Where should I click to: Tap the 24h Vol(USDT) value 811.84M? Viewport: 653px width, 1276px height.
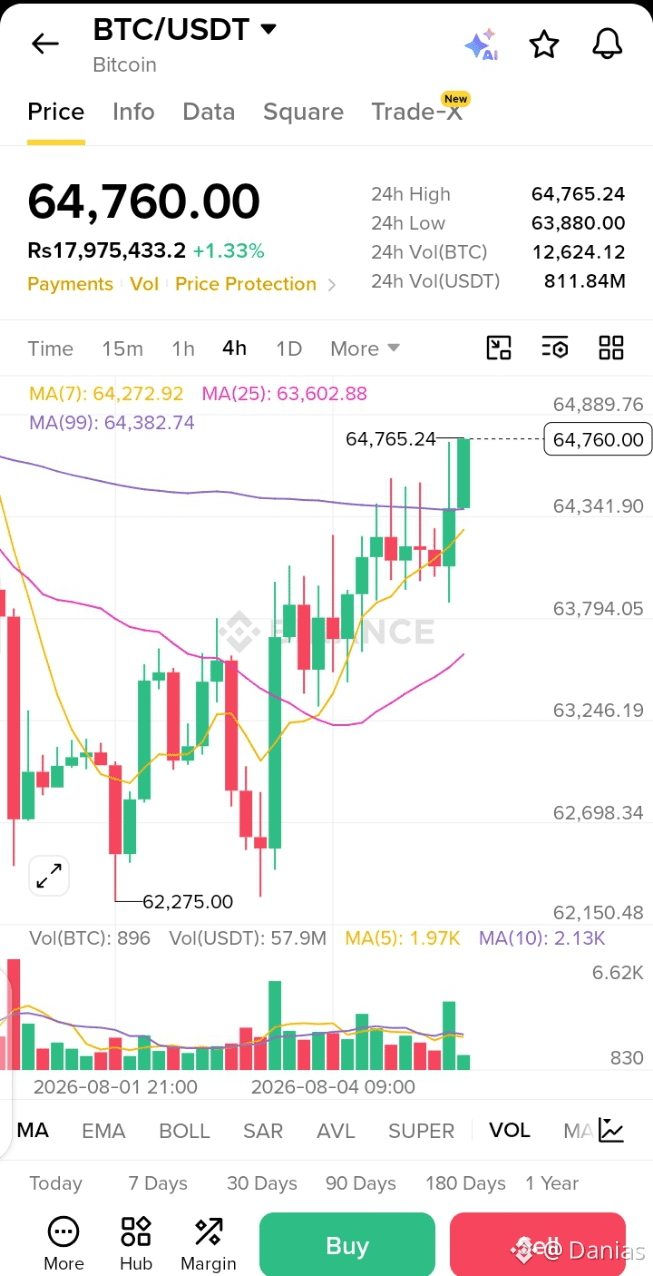[x=585, y=282]
